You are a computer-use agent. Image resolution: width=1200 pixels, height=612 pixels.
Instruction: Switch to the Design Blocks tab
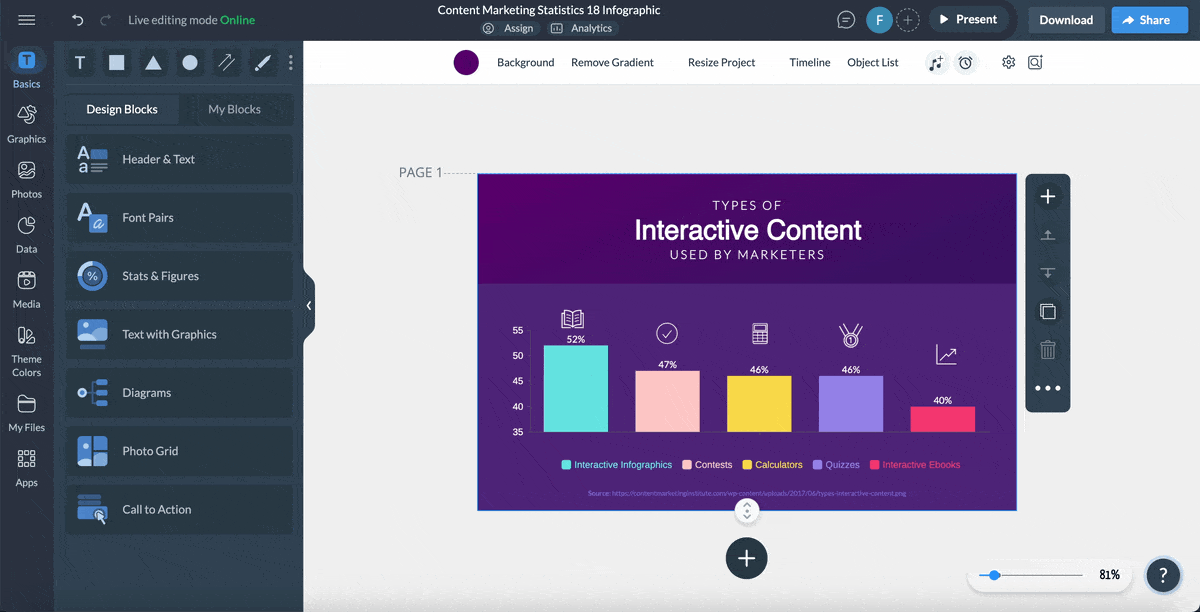click(x=121, y=109)
